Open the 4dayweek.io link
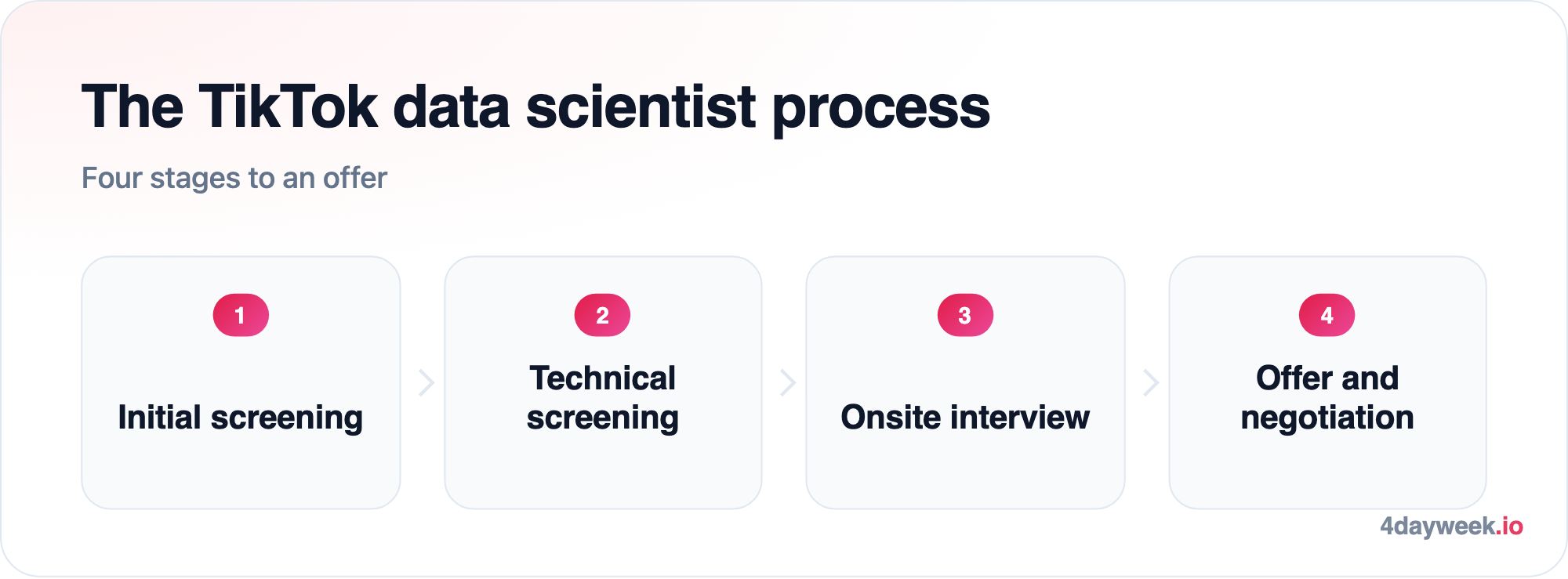The image size is (1568, 579). point(1451,526)
